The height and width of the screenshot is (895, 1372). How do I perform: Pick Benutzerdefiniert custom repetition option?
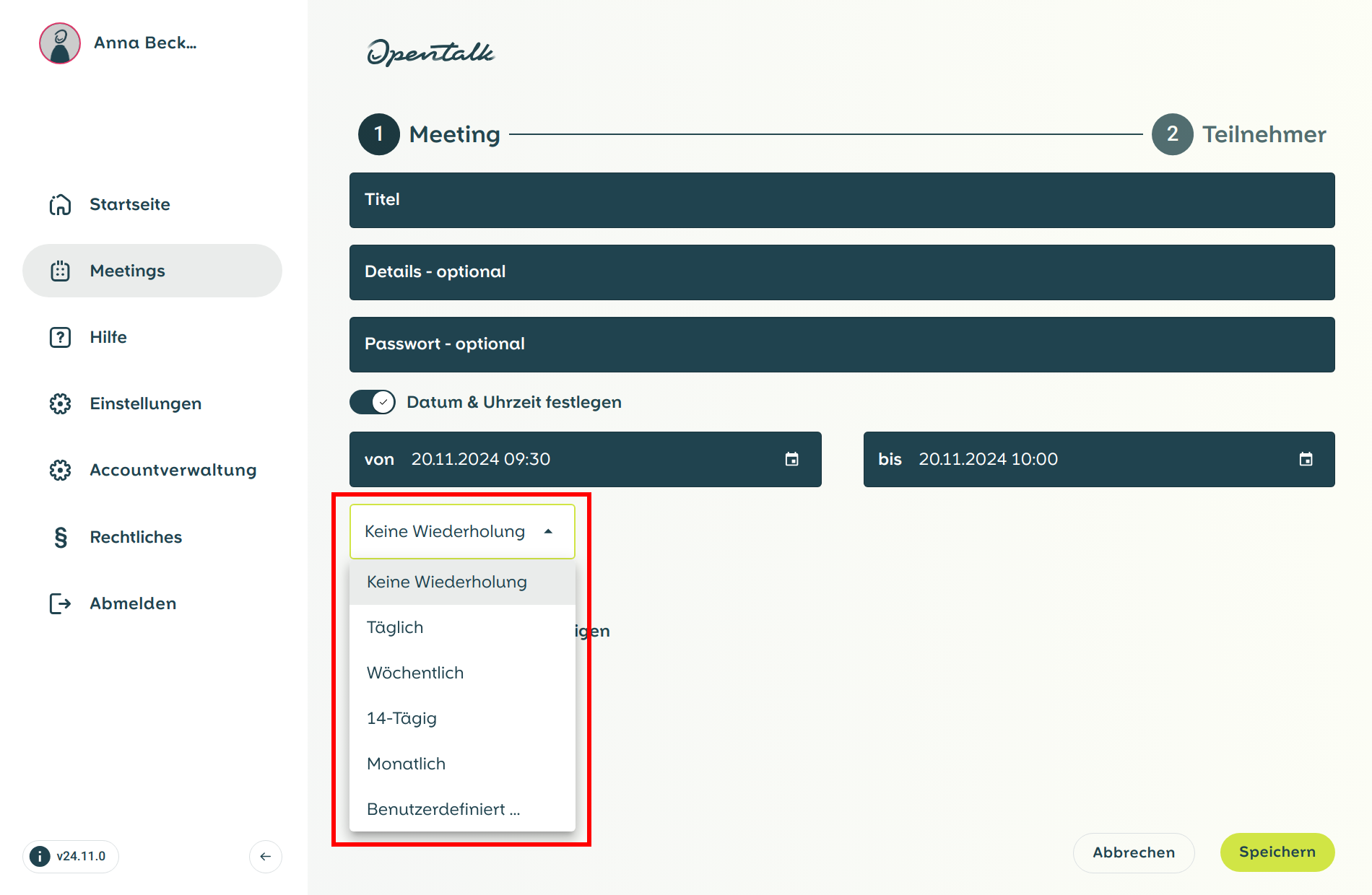pyautogui.click(x=443, y=809)
